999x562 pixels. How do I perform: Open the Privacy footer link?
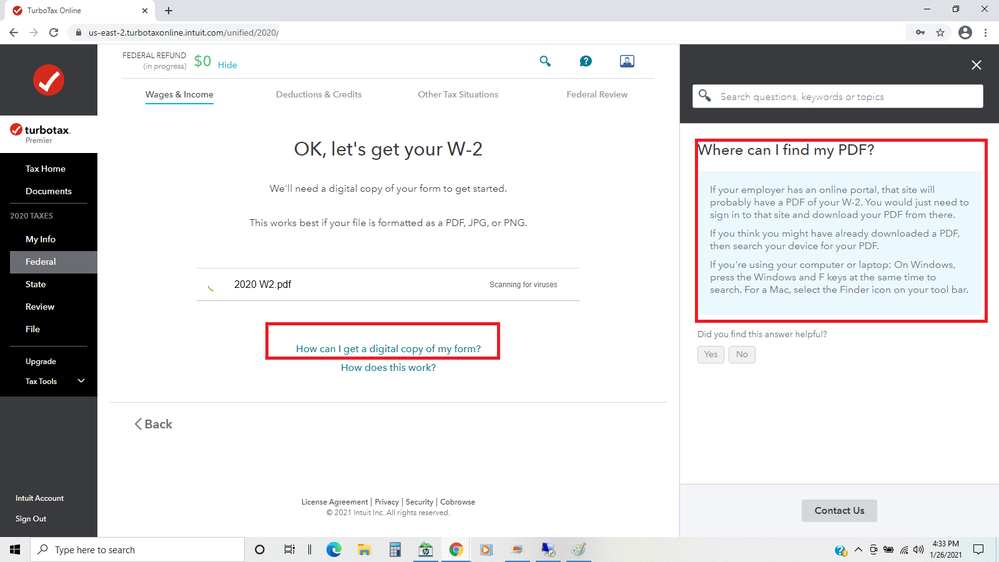[387, 502]
